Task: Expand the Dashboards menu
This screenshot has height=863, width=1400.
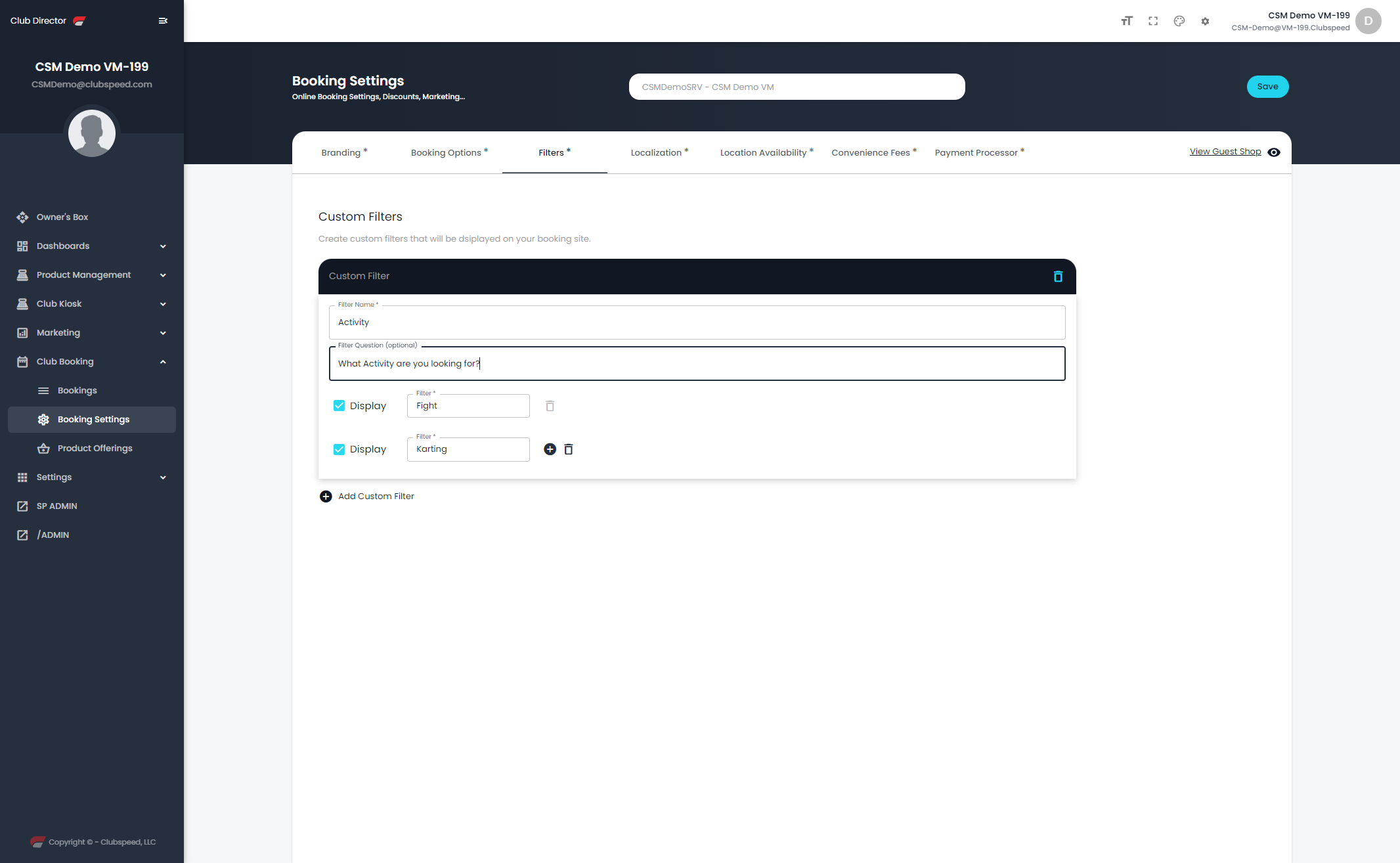Action: [92, 246]
